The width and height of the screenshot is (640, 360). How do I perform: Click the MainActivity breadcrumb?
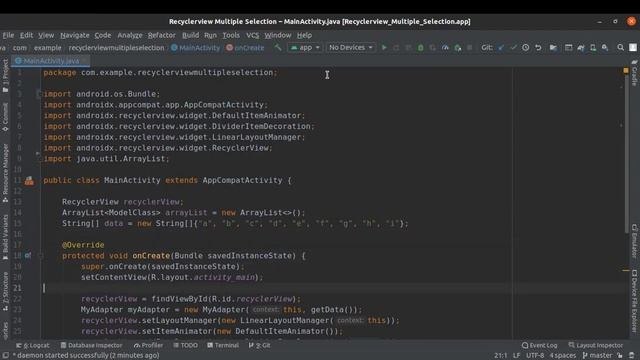click(196, 48)
